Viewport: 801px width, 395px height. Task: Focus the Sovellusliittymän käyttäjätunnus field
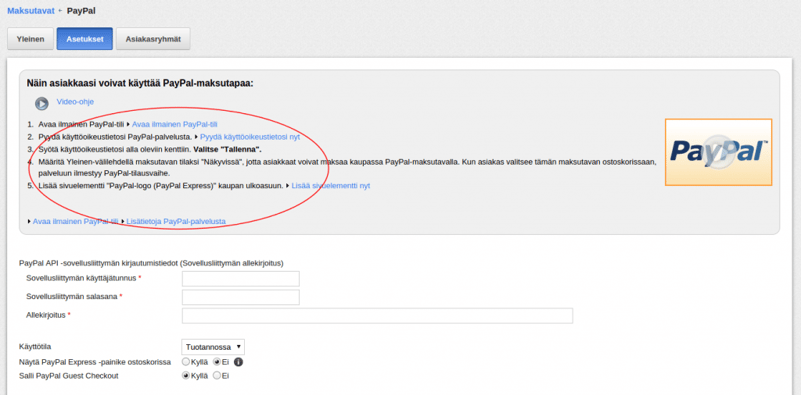(241, 279)
